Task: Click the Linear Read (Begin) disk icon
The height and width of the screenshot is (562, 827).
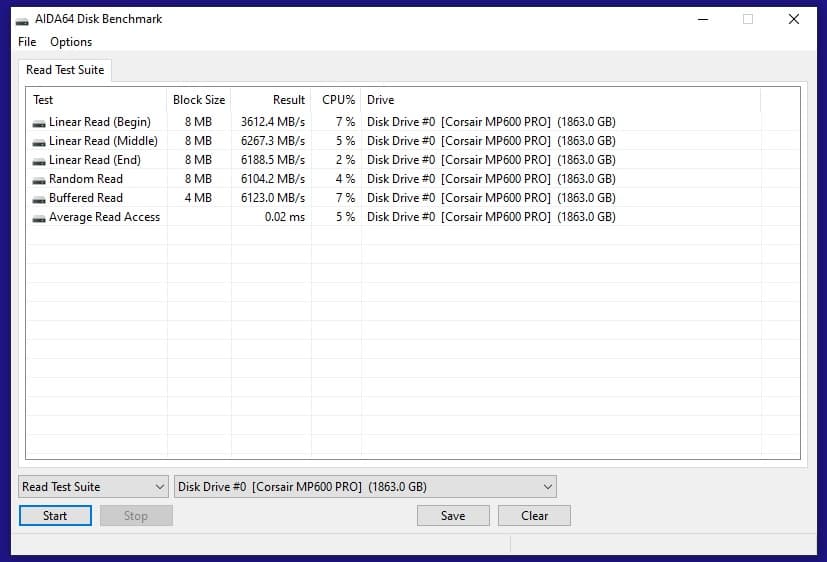Action: point(39,122)
